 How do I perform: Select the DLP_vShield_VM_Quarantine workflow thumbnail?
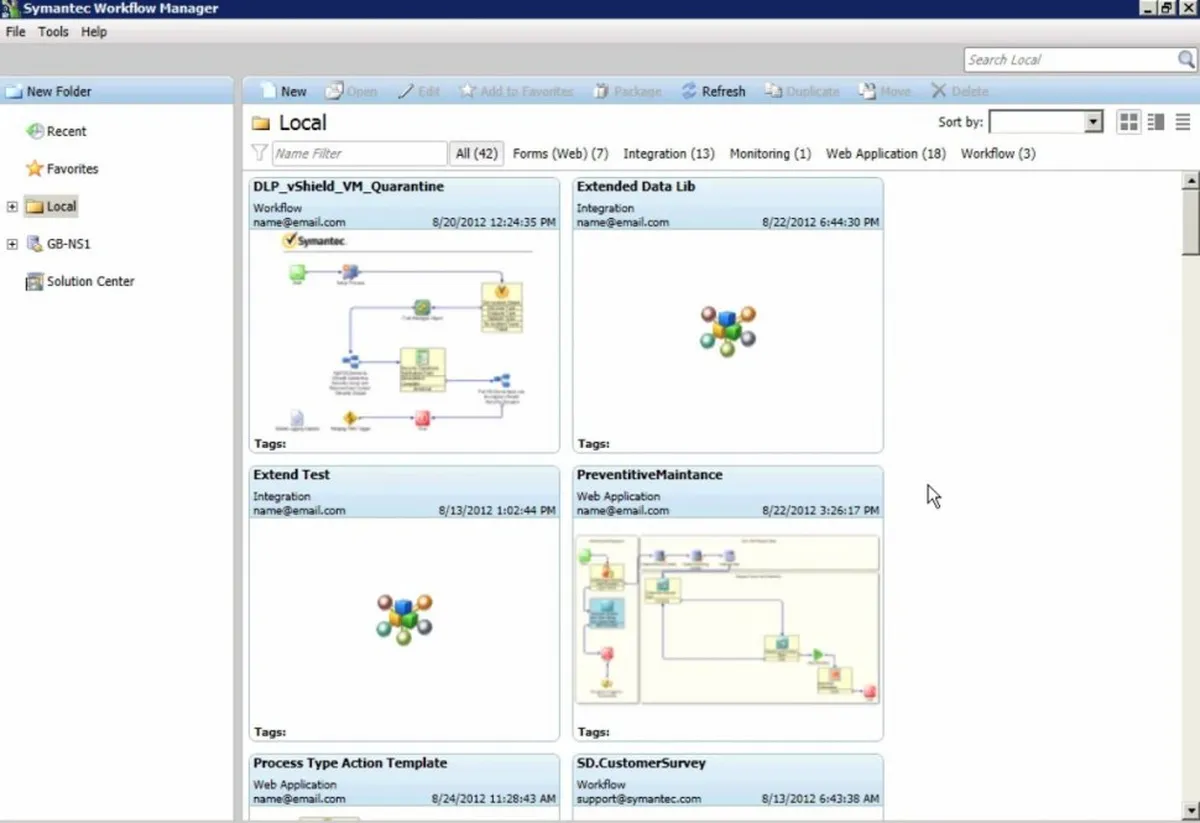click(x=404, y=333)
